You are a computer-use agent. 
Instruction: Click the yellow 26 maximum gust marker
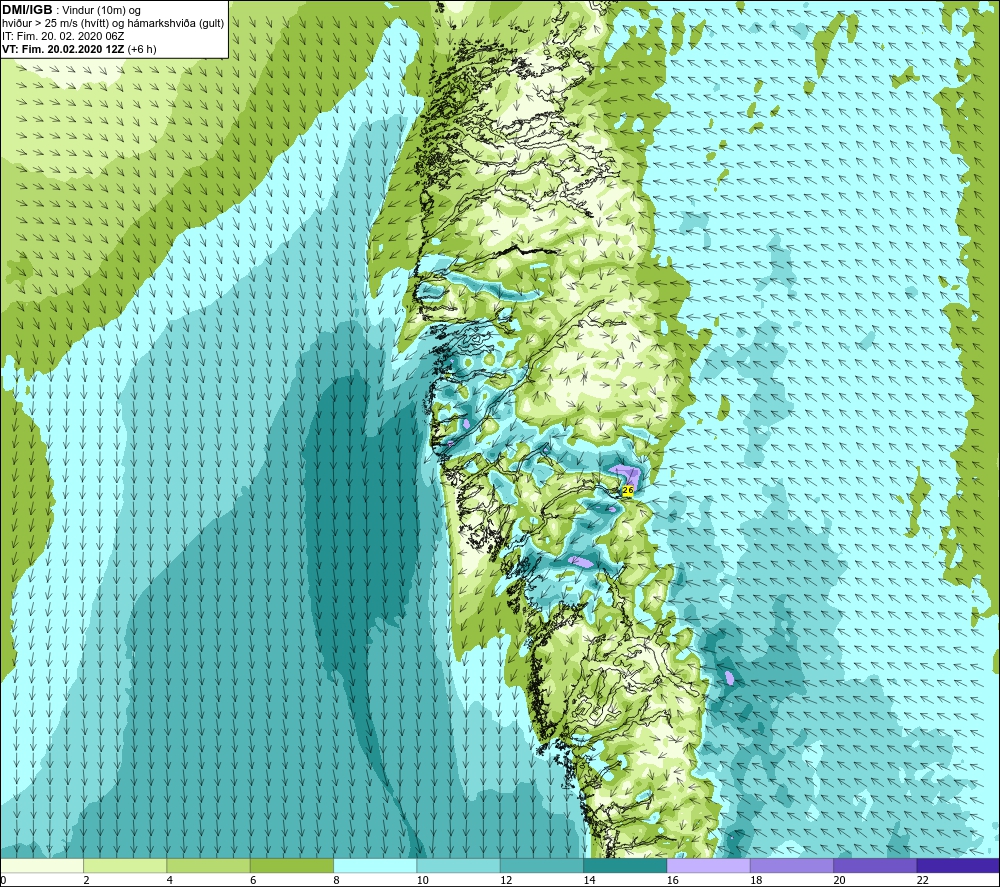pos(628,490)
